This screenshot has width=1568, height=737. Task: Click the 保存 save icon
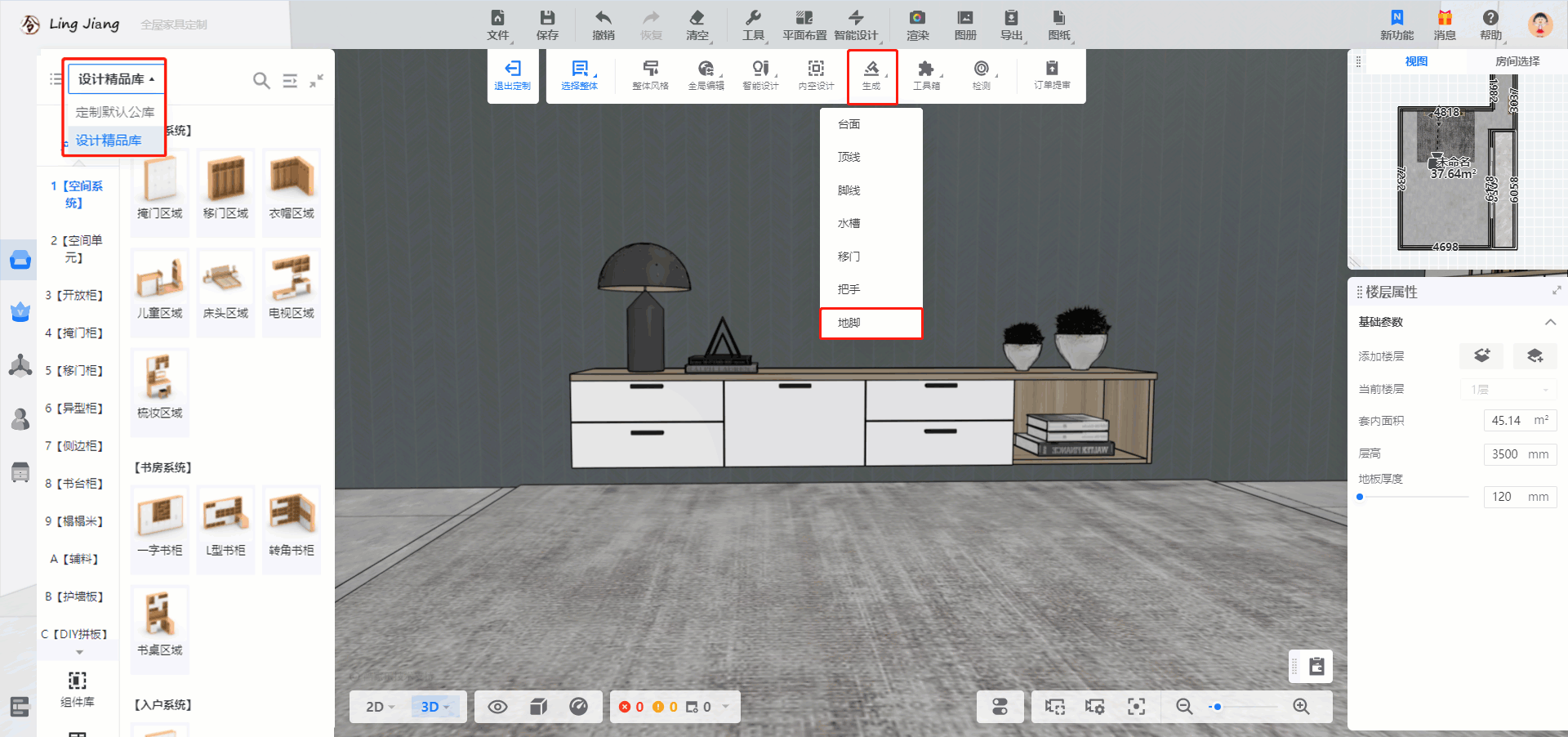[x=547, y=19]
